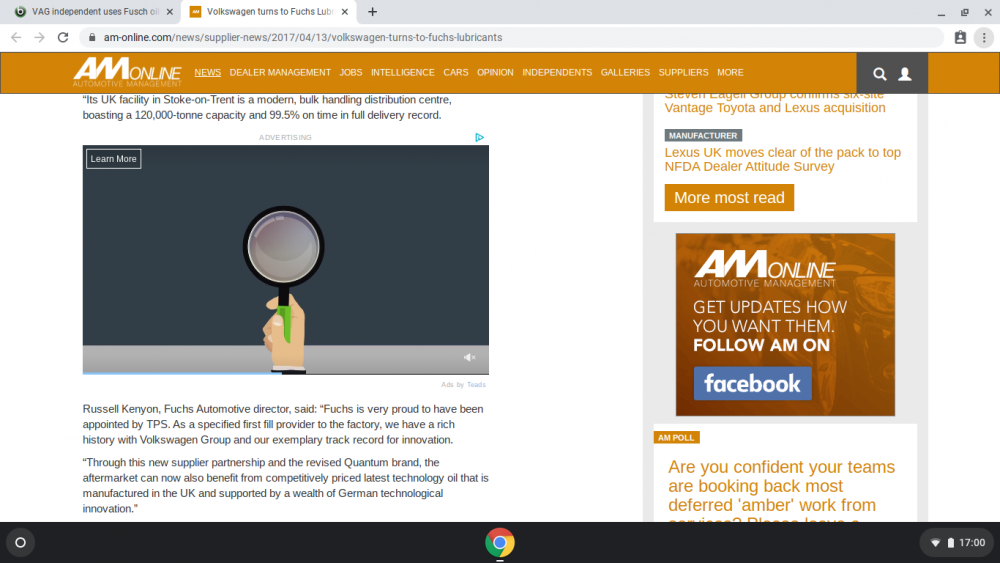Open the site search magnifier icon
The image size is (1000, 563).
click(879, 74)
